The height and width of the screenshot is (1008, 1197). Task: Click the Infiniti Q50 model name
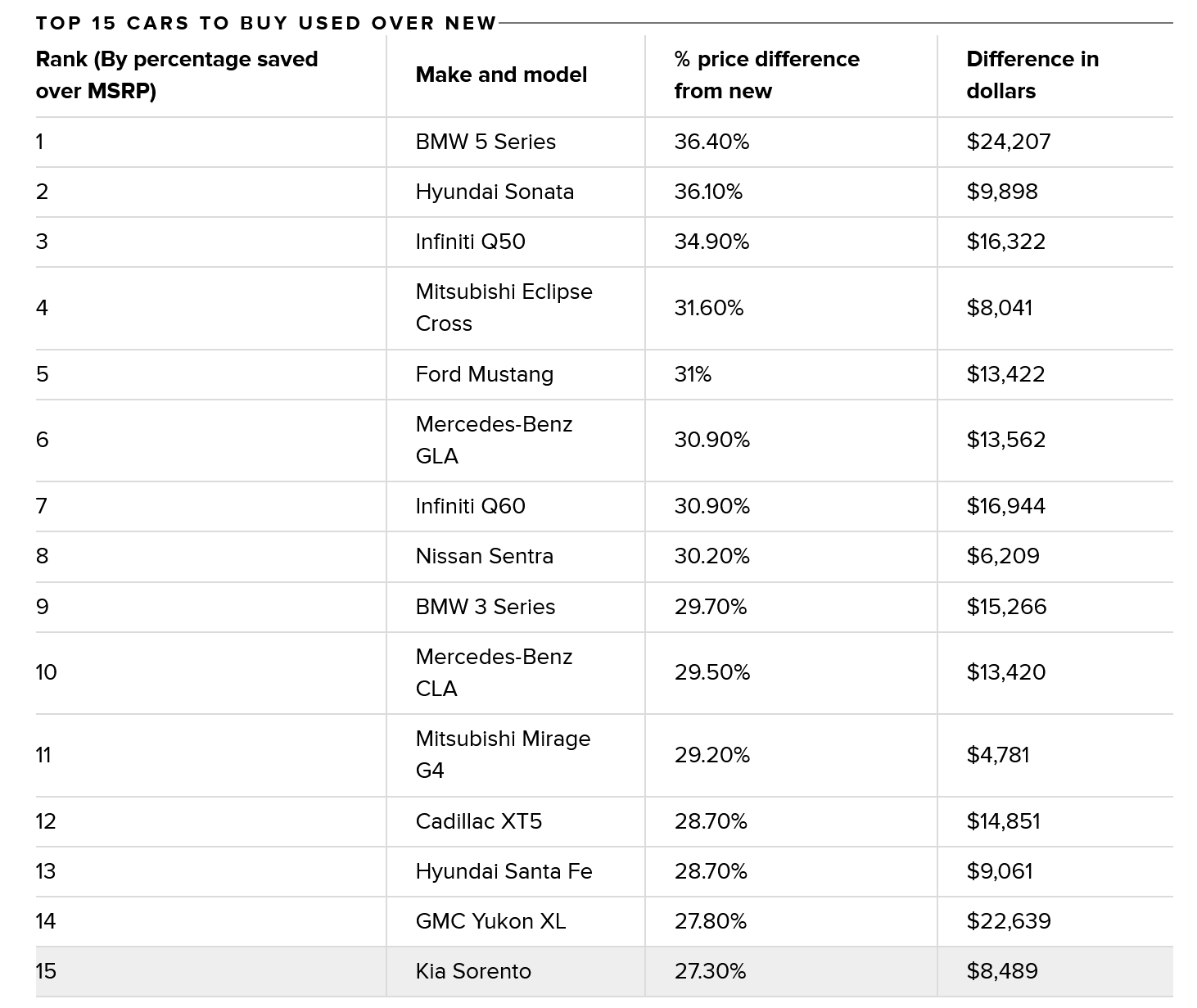[470, 242]
